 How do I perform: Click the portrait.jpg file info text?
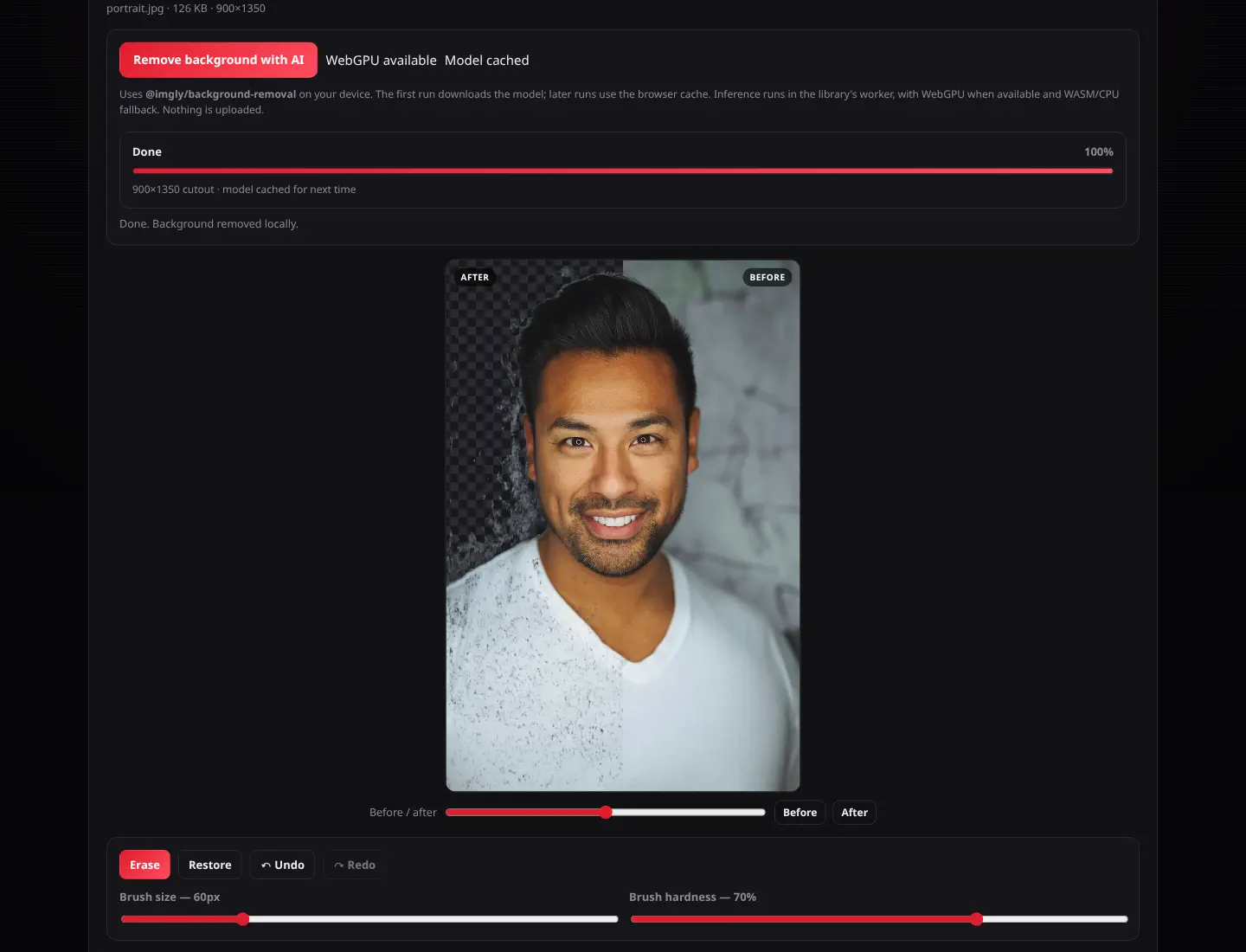click(x=186, y=9)
